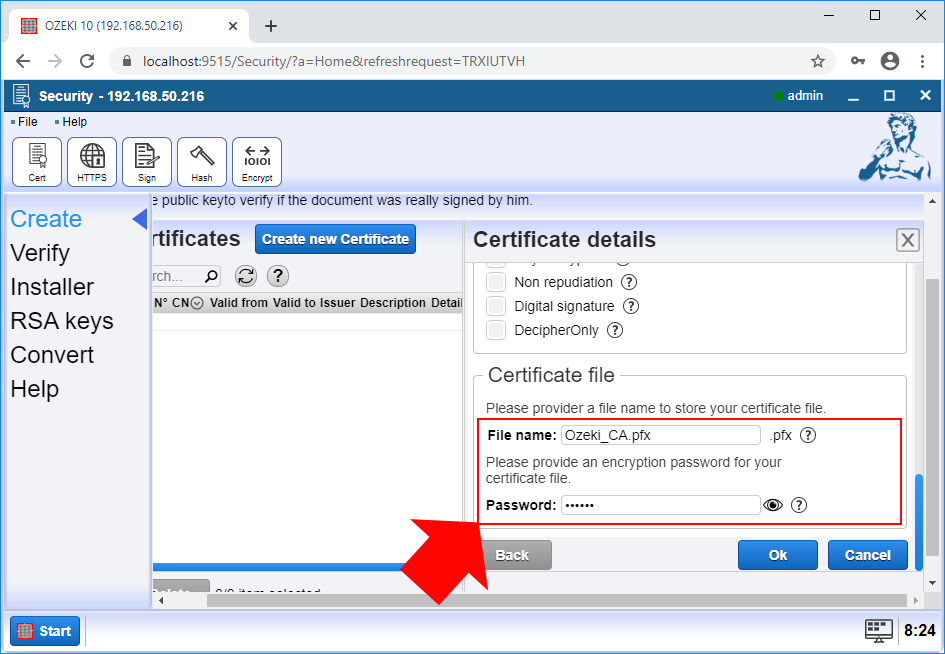
Task: Open the Cert toolbar tool
Action: [37, 162]
